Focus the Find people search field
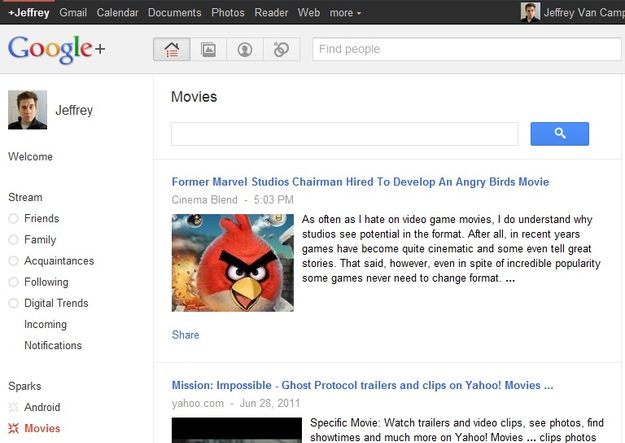This screenshot has height=443, width=625. 467,49
